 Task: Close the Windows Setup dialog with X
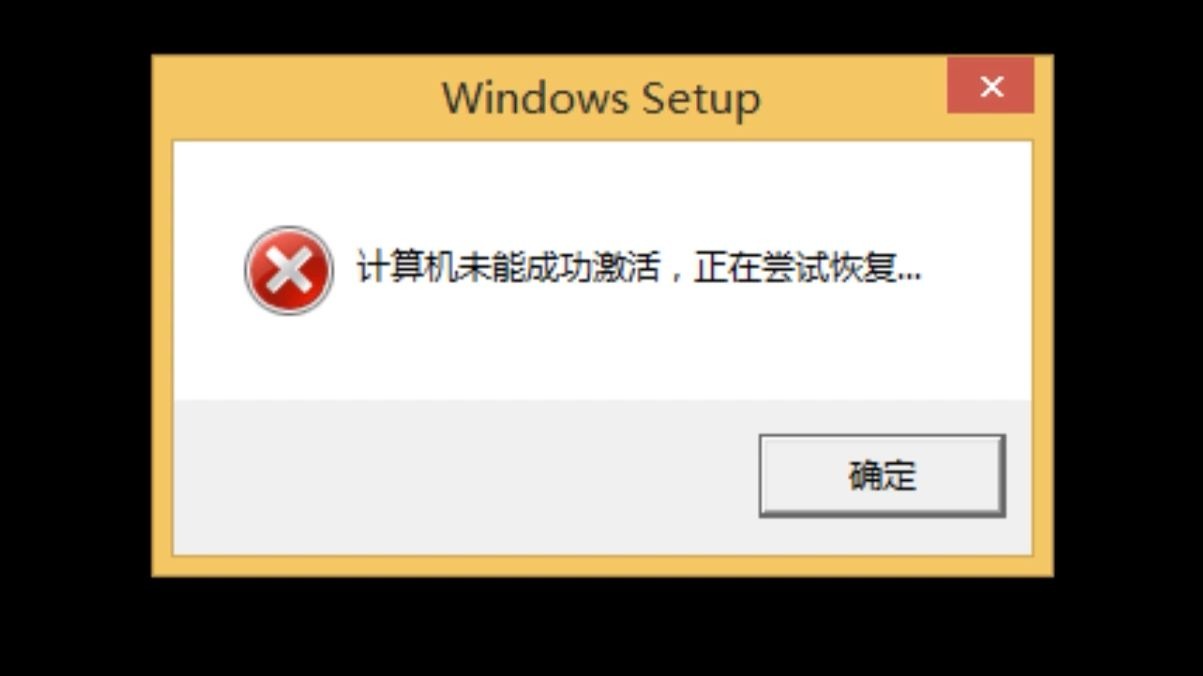pos(991,86)
